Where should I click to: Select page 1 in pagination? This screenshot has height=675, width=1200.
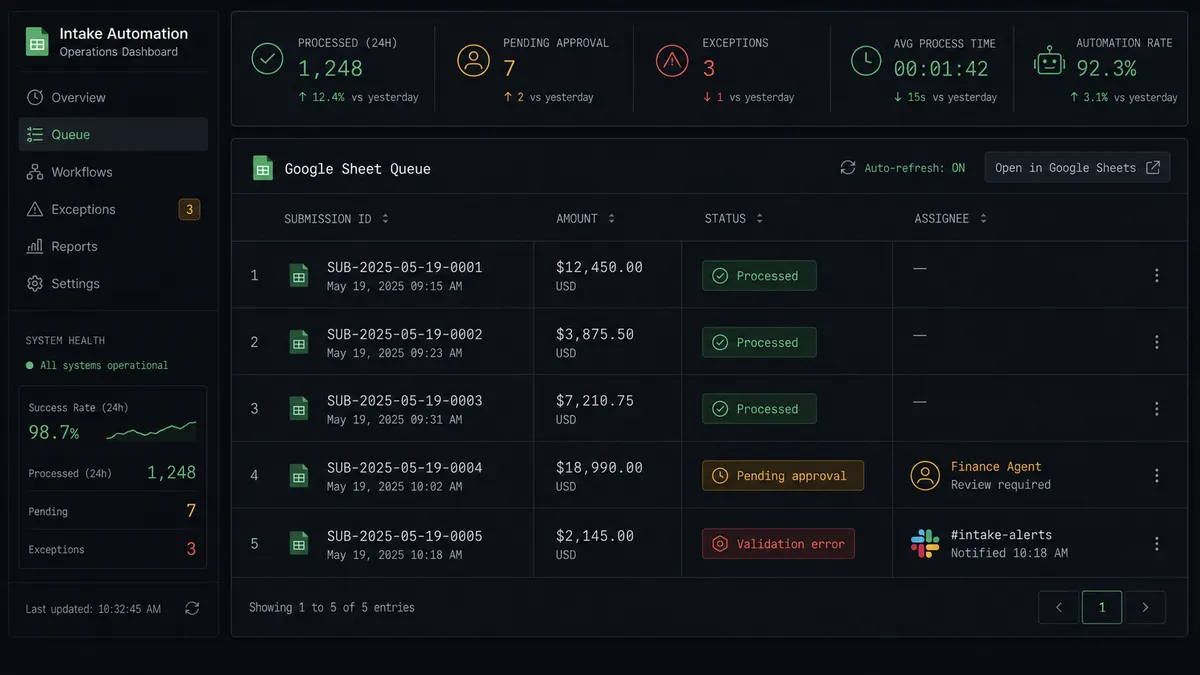coord(1102,607)
